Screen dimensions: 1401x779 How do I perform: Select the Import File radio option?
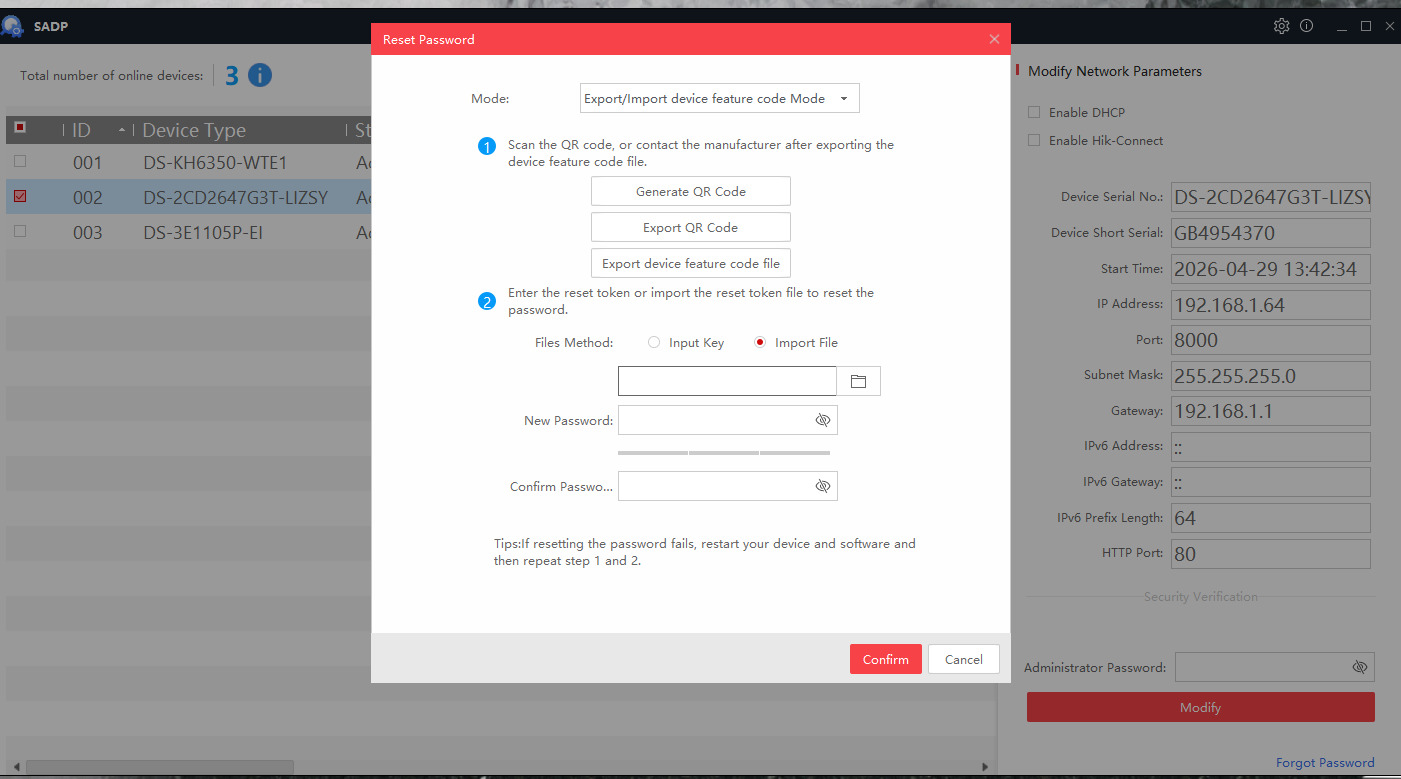tap(760, 342)
